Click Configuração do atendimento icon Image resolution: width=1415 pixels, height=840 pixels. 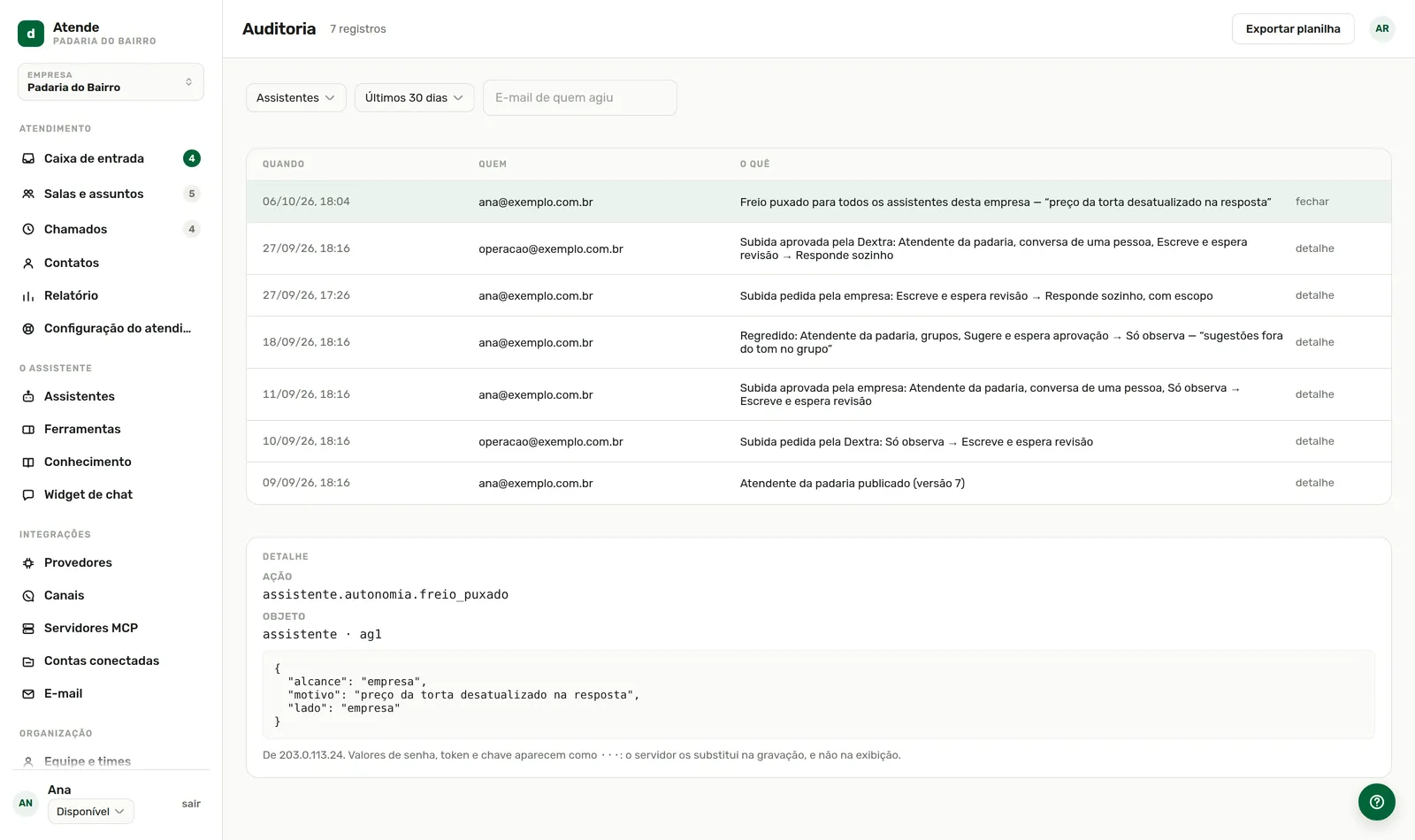(28, 328)
